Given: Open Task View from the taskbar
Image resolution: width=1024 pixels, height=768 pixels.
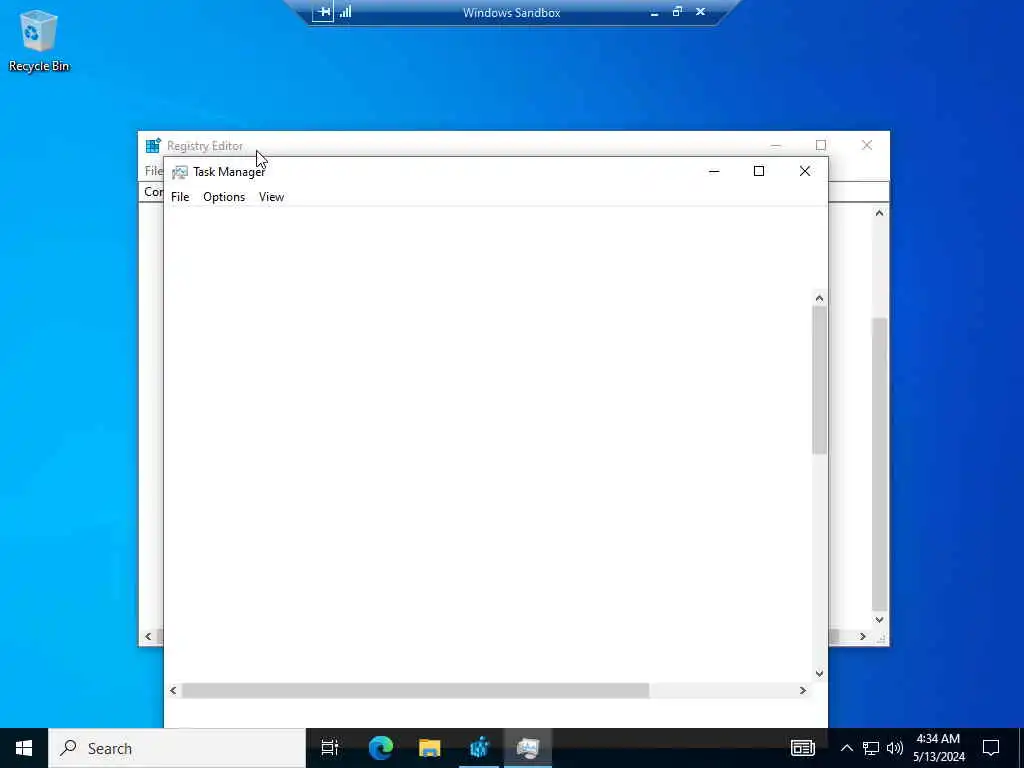Looking at the screenshot, I should tap(330, 748).
